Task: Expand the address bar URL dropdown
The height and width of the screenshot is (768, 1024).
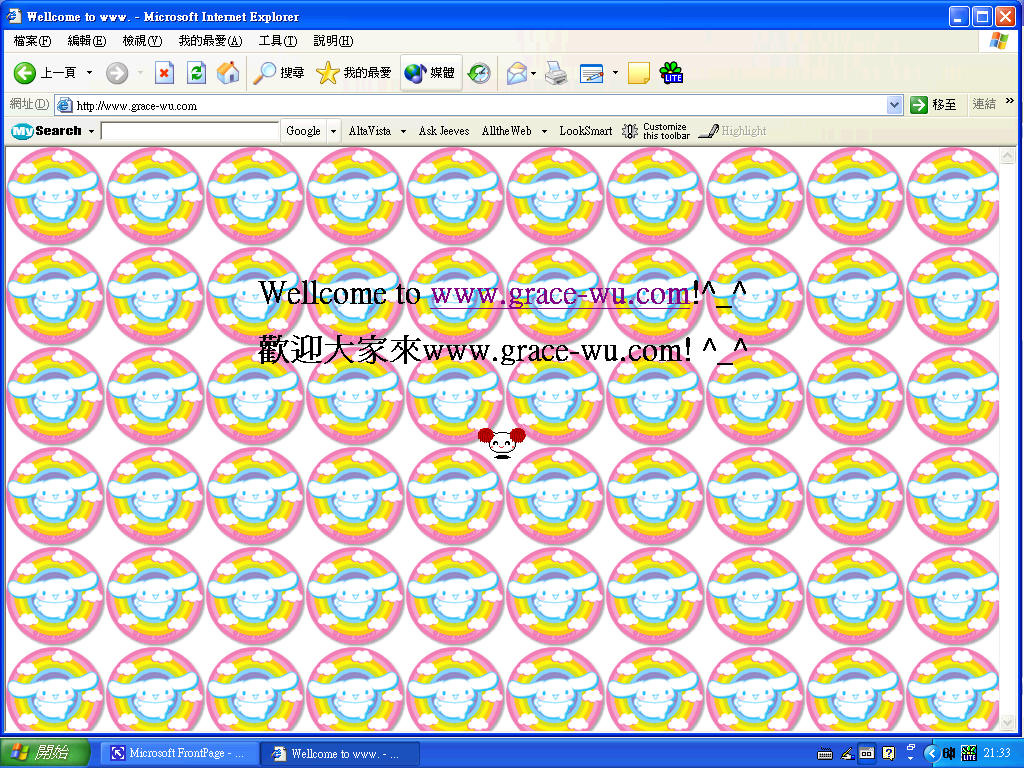Action: click(894, 104)
